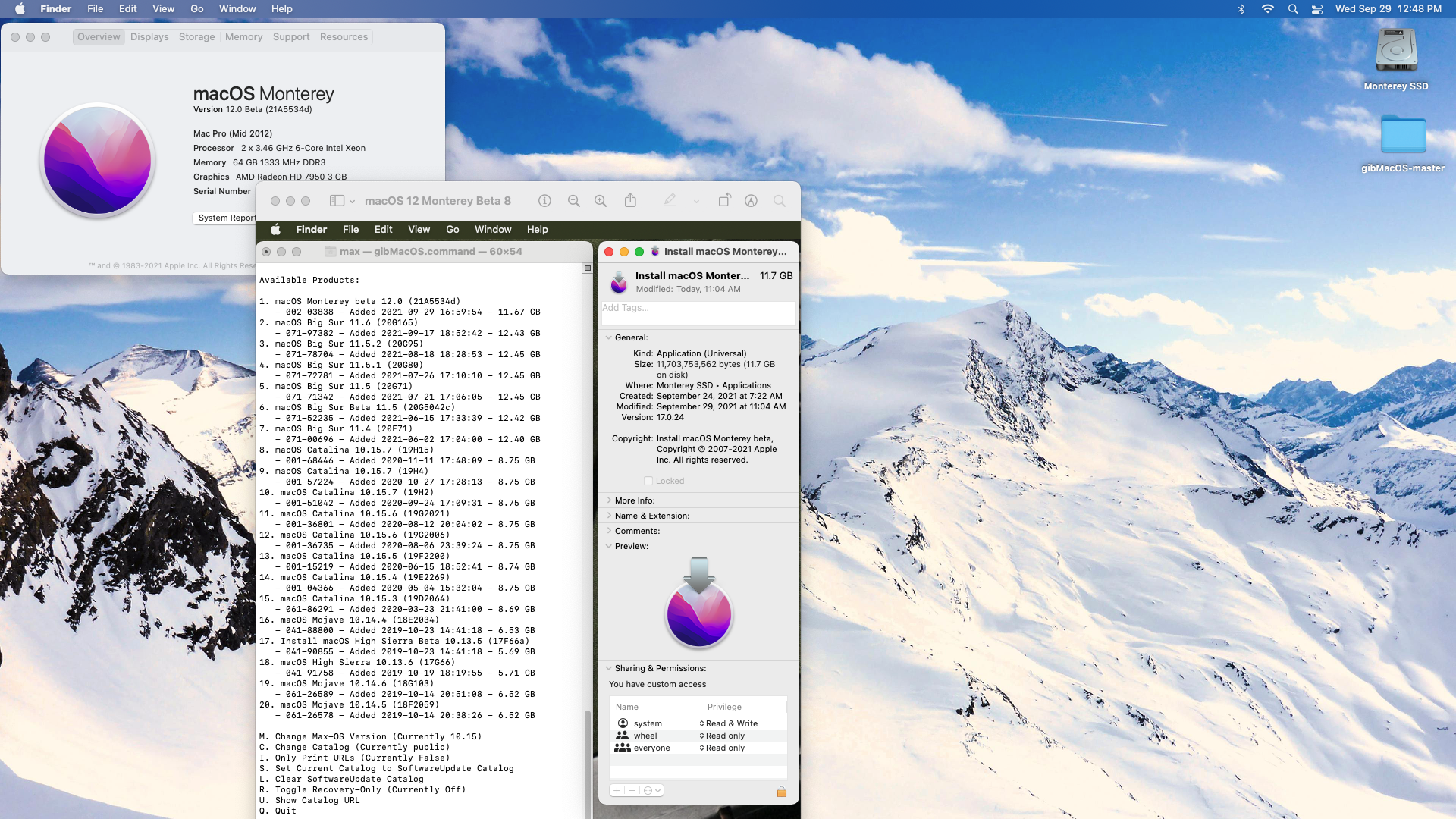Click the Wi-Fi icon in menu bar
Image resolution: width=1456 pixels, height=819 pixels.
pyautogui.click(x=1267, y=9)
